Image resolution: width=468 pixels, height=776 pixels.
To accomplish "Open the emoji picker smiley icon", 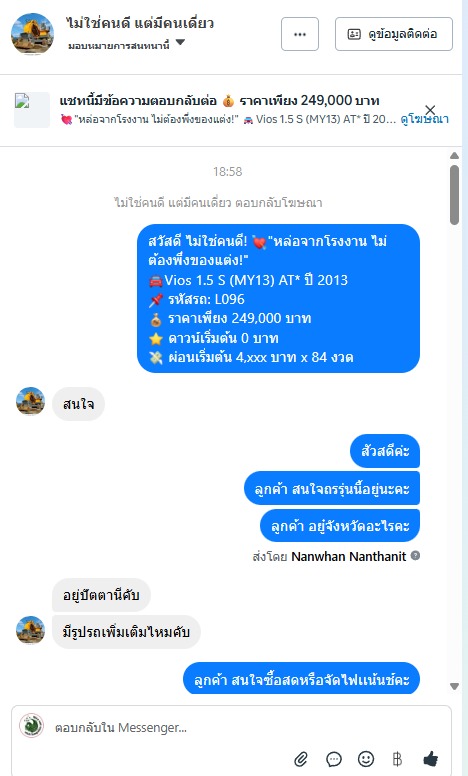I will coord(366,759).
